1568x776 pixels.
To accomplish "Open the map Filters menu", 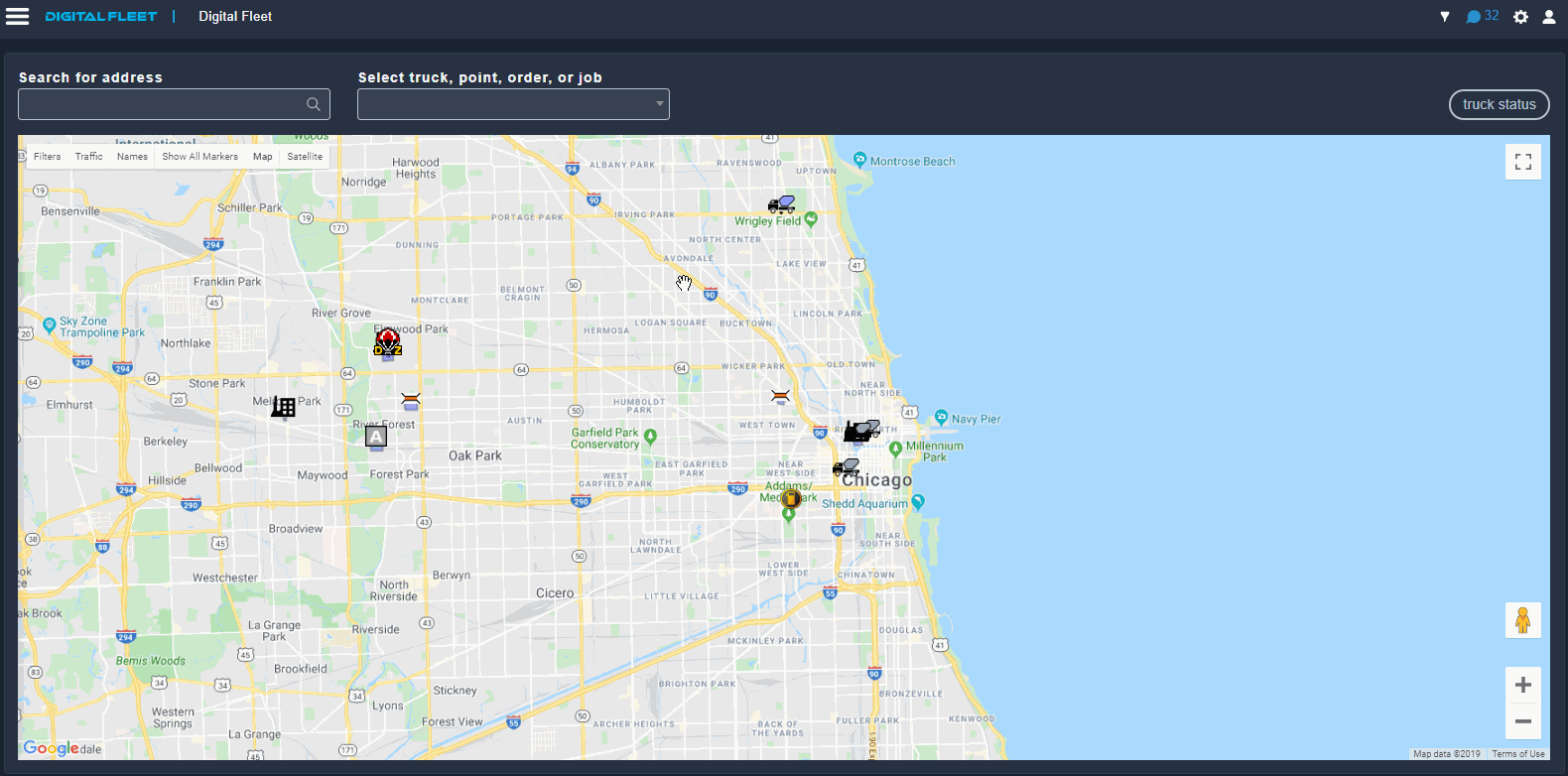I will [x=47, y=157].
